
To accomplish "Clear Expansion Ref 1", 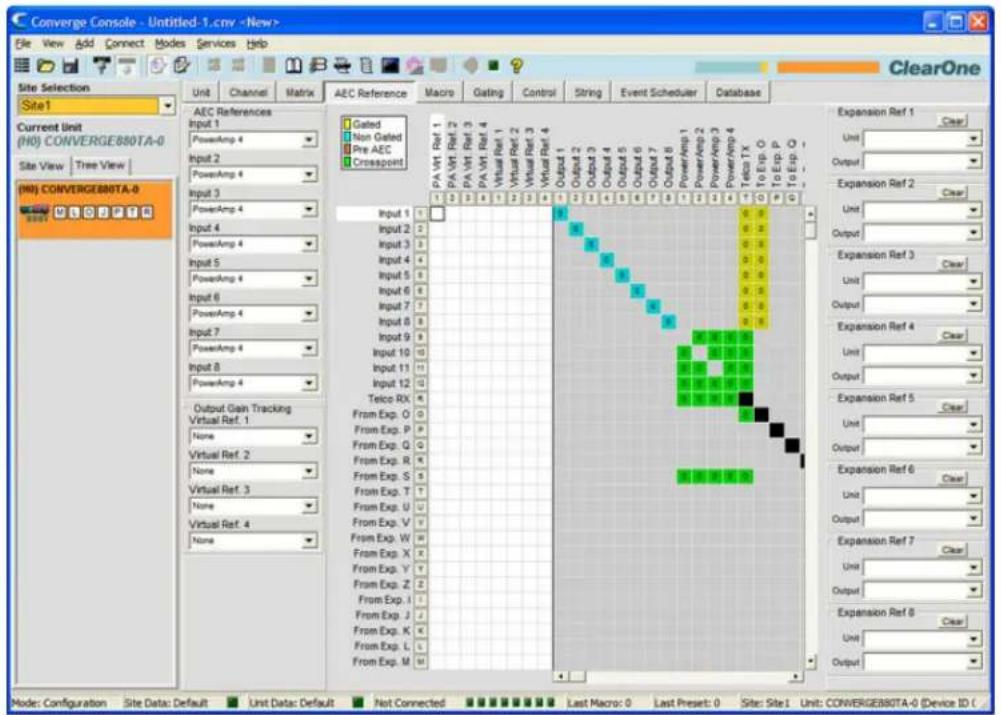I will pyautogui.click(x=952, y=121).
